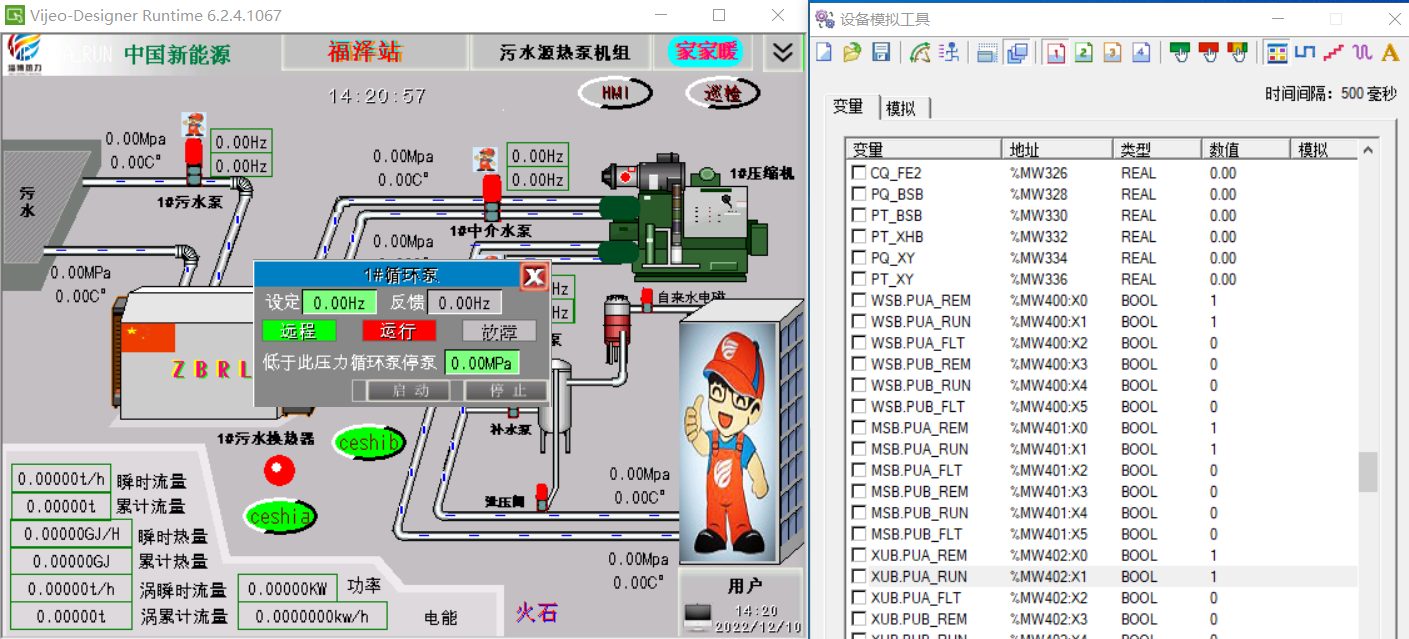
Task: Select the page 3 toolbar icon
Action: click(x=1112, y=53)
